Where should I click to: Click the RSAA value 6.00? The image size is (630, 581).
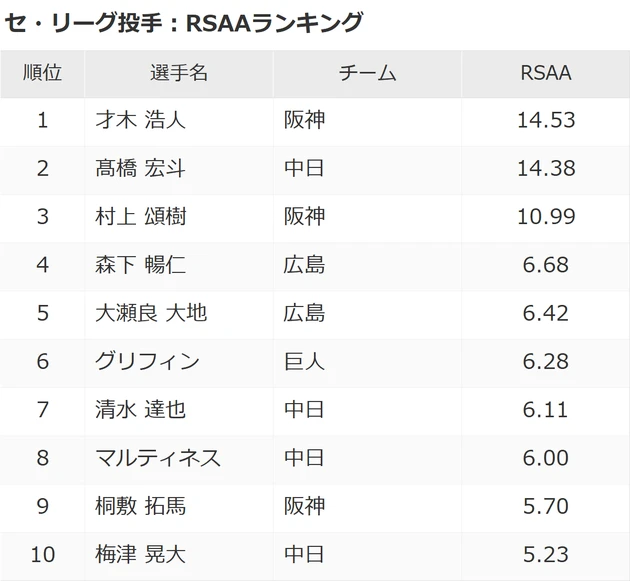pyautogui.click(x=546, y=457)
